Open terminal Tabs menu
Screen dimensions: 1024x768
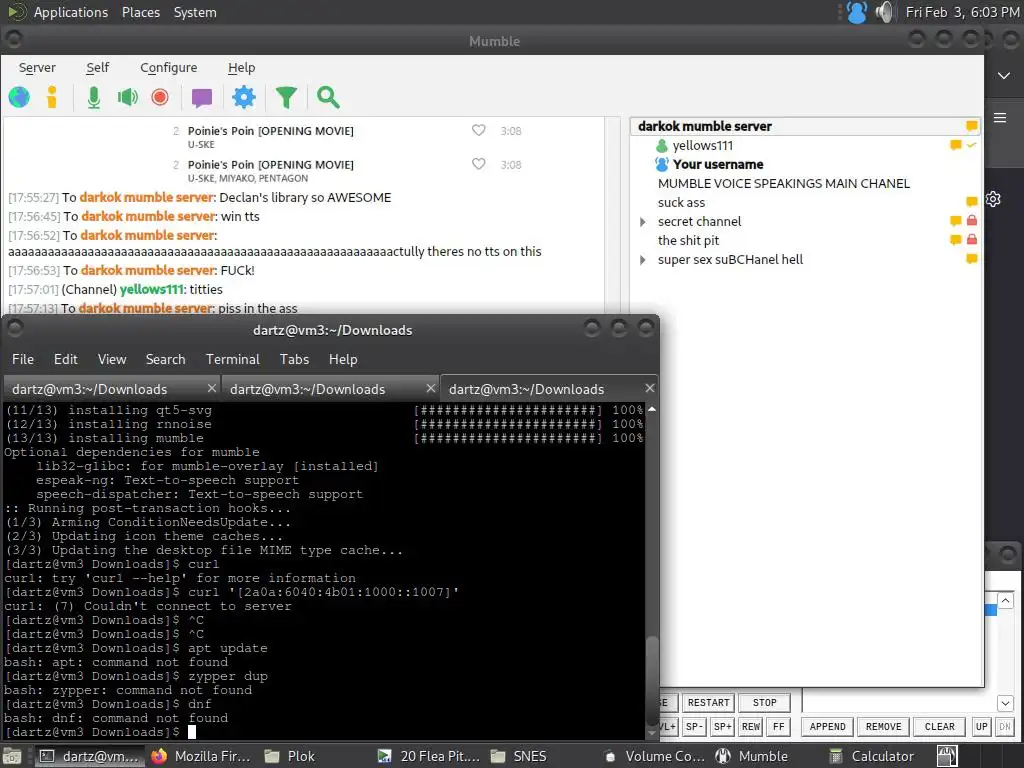tap(294, 359)
